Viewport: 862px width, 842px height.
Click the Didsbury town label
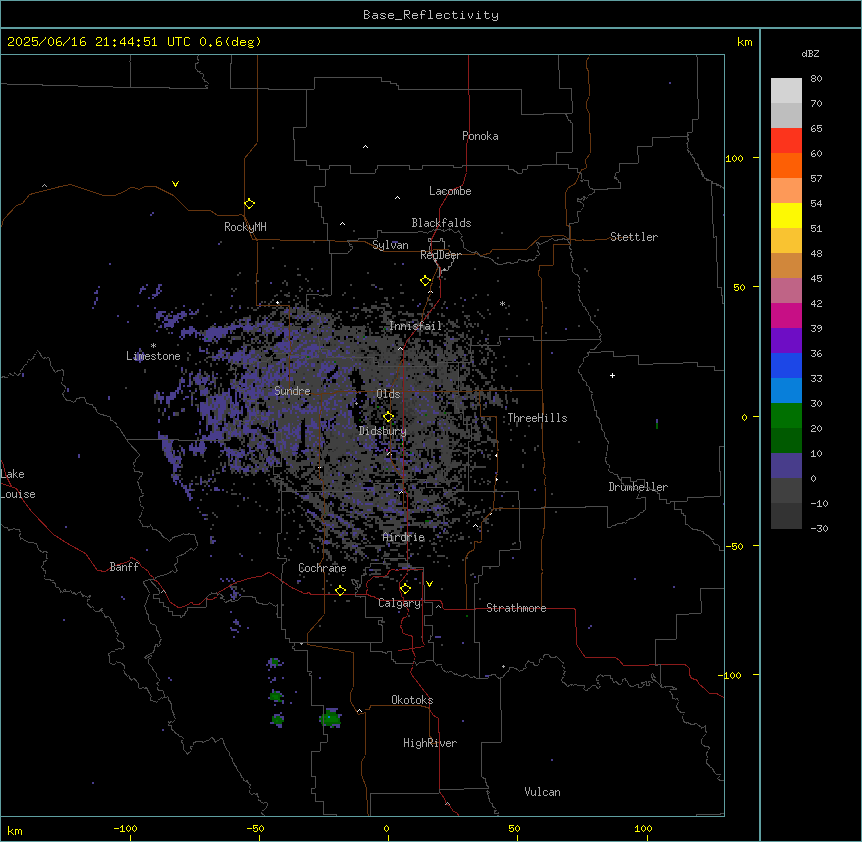click(x=383, y=431)
